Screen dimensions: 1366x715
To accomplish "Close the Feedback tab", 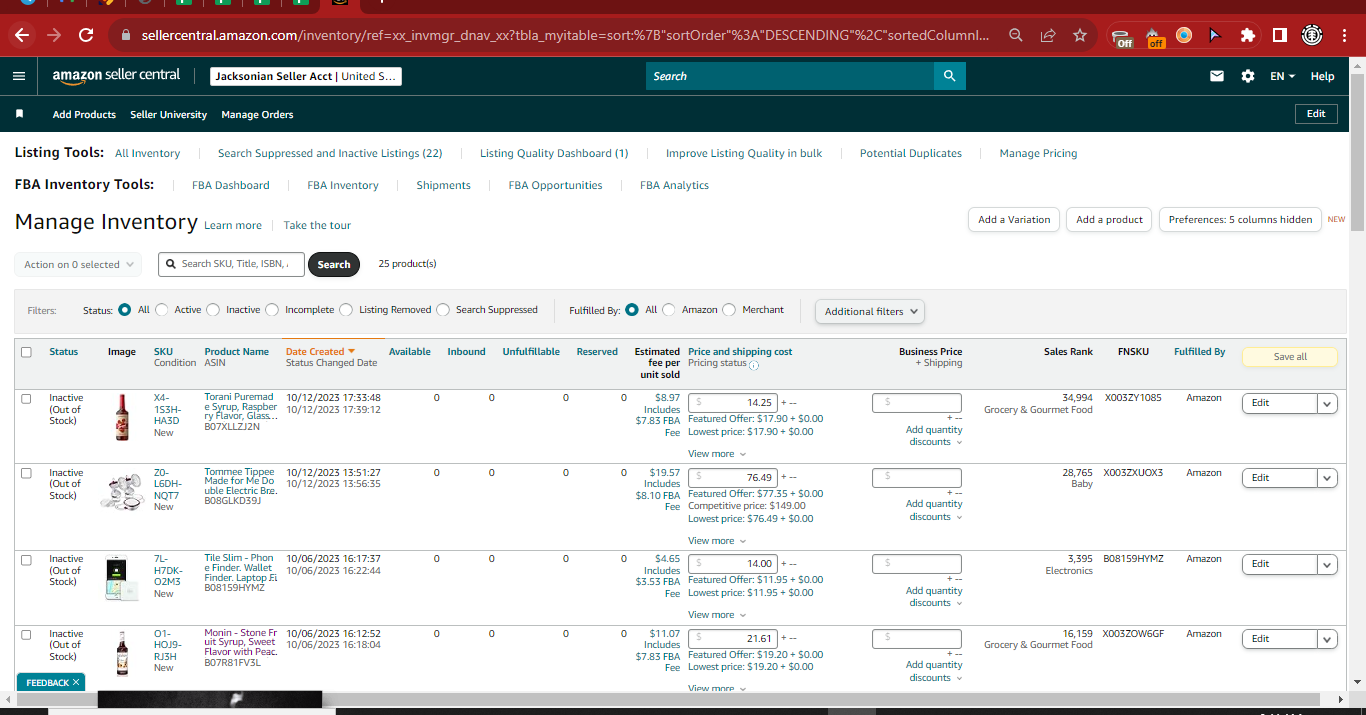I will coord(76,682).
